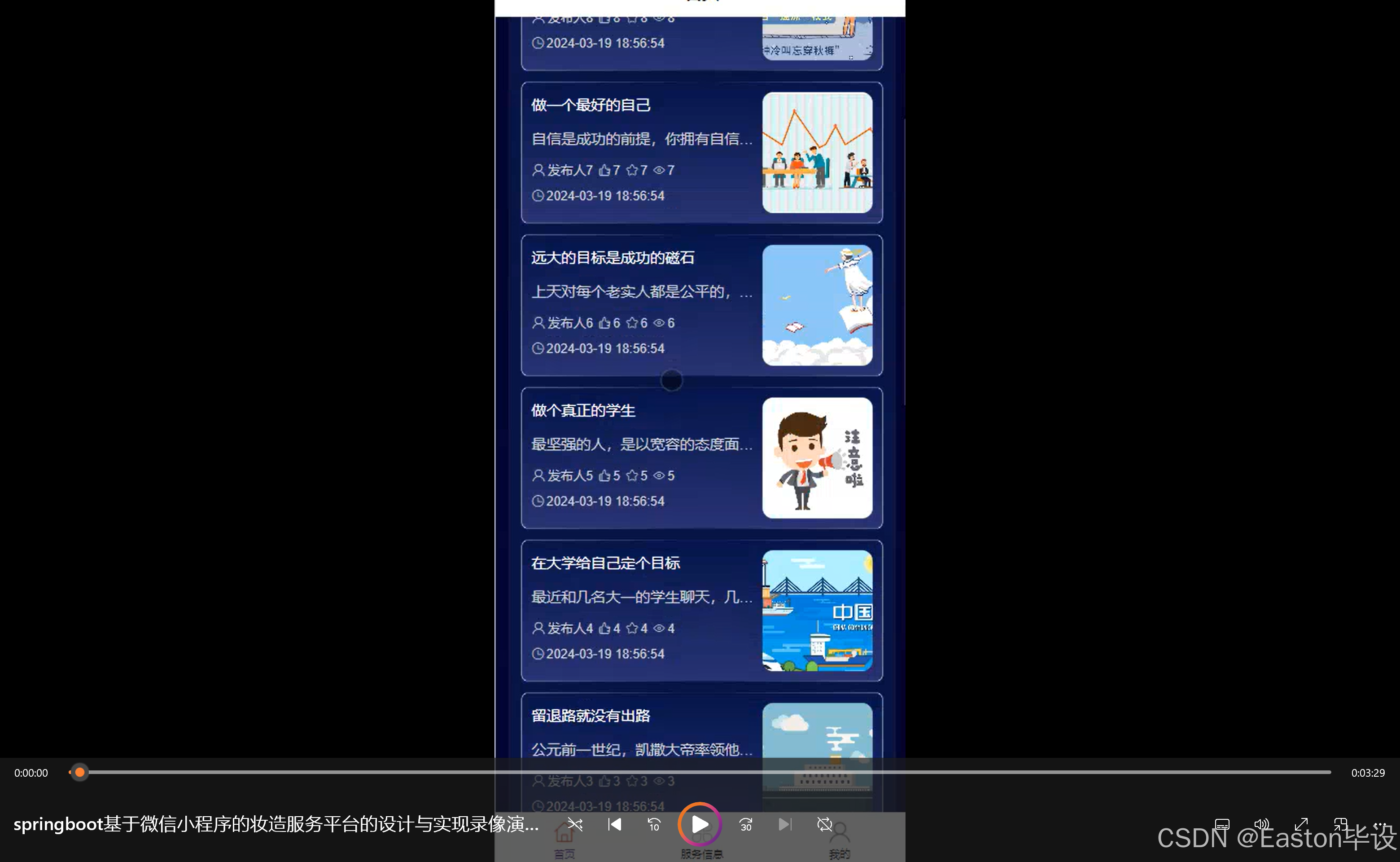Click the volume icon
The image size is (1400, 862).
(1261, 824)
